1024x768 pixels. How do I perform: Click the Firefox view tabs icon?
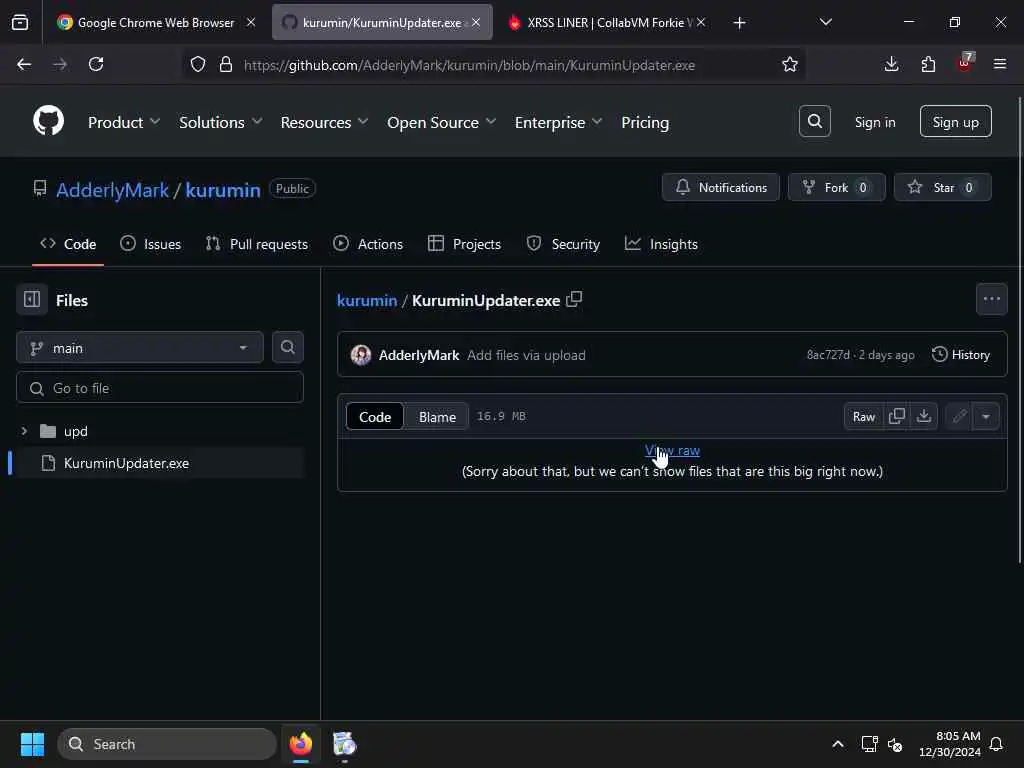[x=20, y=22]
